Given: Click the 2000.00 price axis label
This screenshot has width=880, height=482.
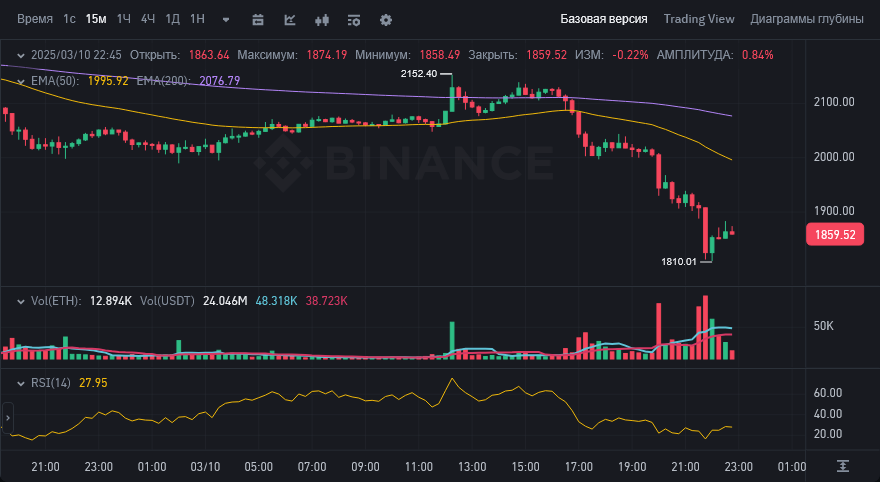Looking at the screenshot, I should click(x=834, y=157).
